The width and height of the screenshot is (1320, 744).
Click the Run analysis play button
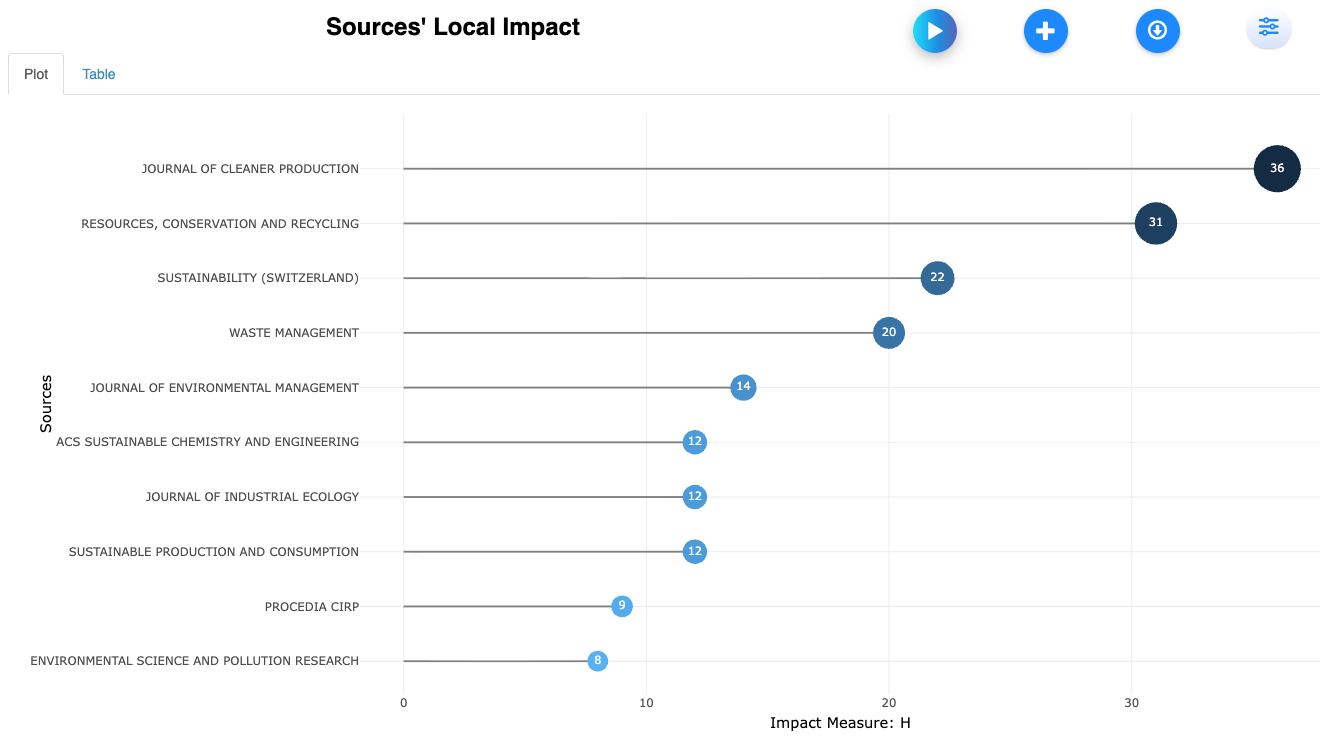pos(935,31)
